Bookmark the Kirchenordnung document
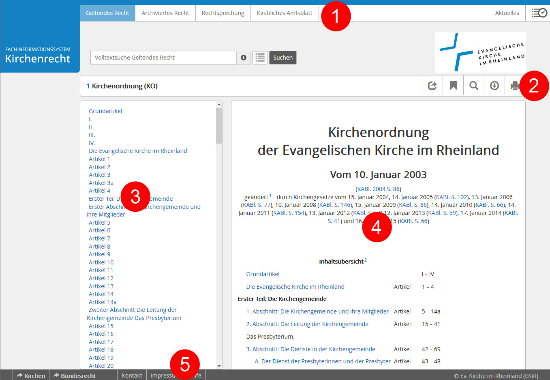Viewport: 550px width, 380px height. click(453, 86)
